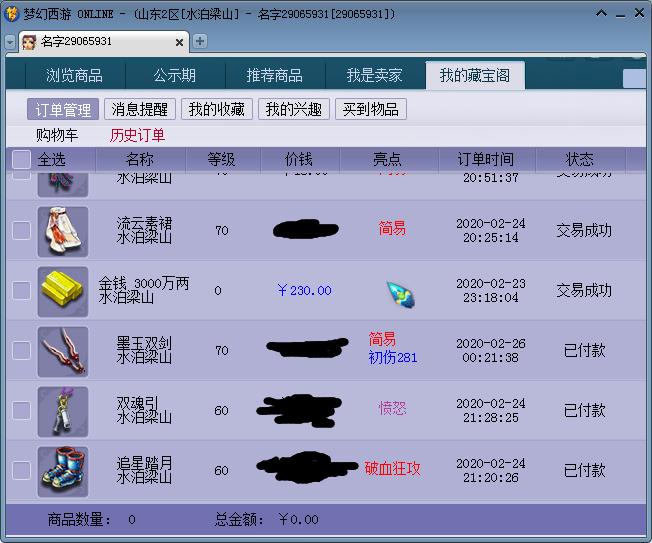Image resolution: width=652 pixels, height=543 pixels.
Task: Tick the checkbox for 追星踏月 row
Action: [21, 470]
